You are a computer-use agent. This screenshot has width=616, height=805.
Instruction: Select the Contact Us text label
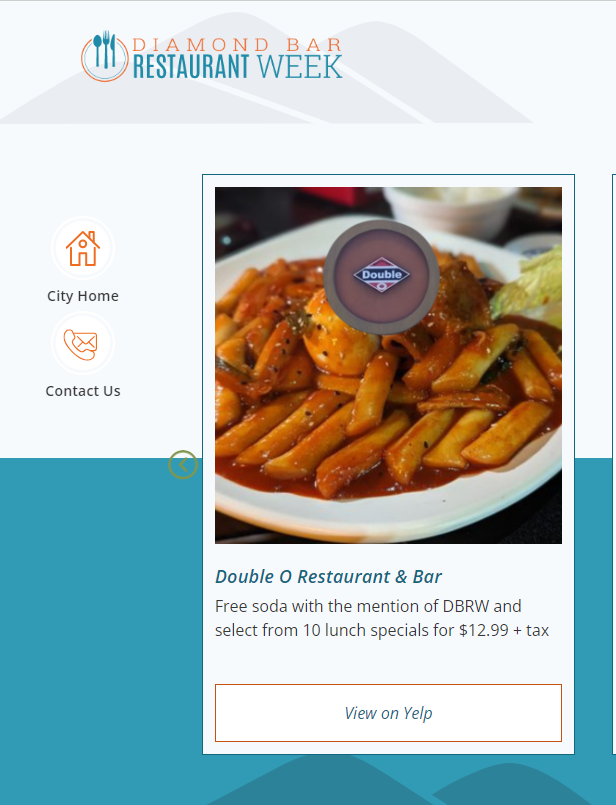pos(83,391)
